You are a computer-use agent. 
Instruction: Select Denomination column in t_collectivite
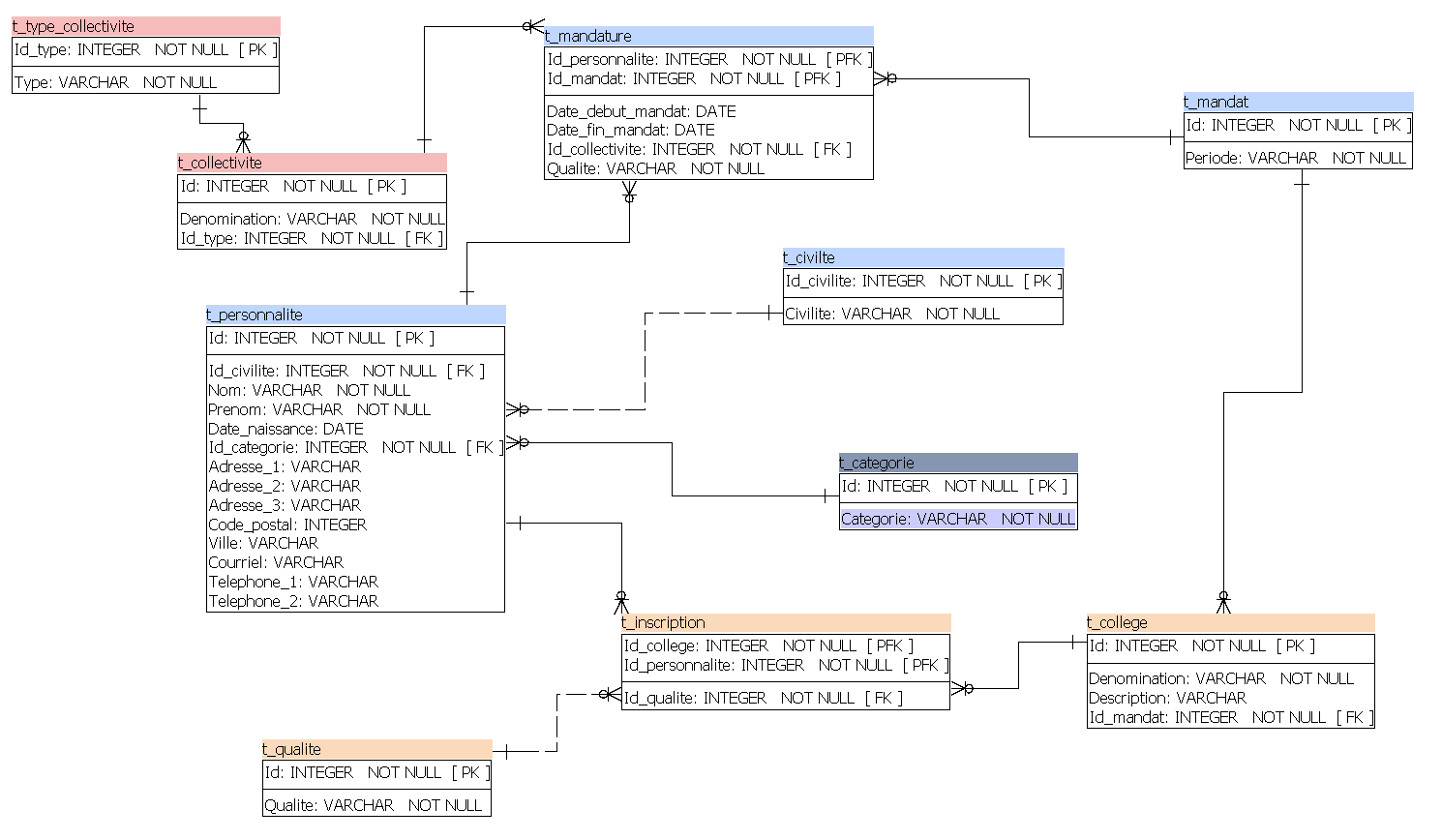pyautogui.click(x=313, y=219)
